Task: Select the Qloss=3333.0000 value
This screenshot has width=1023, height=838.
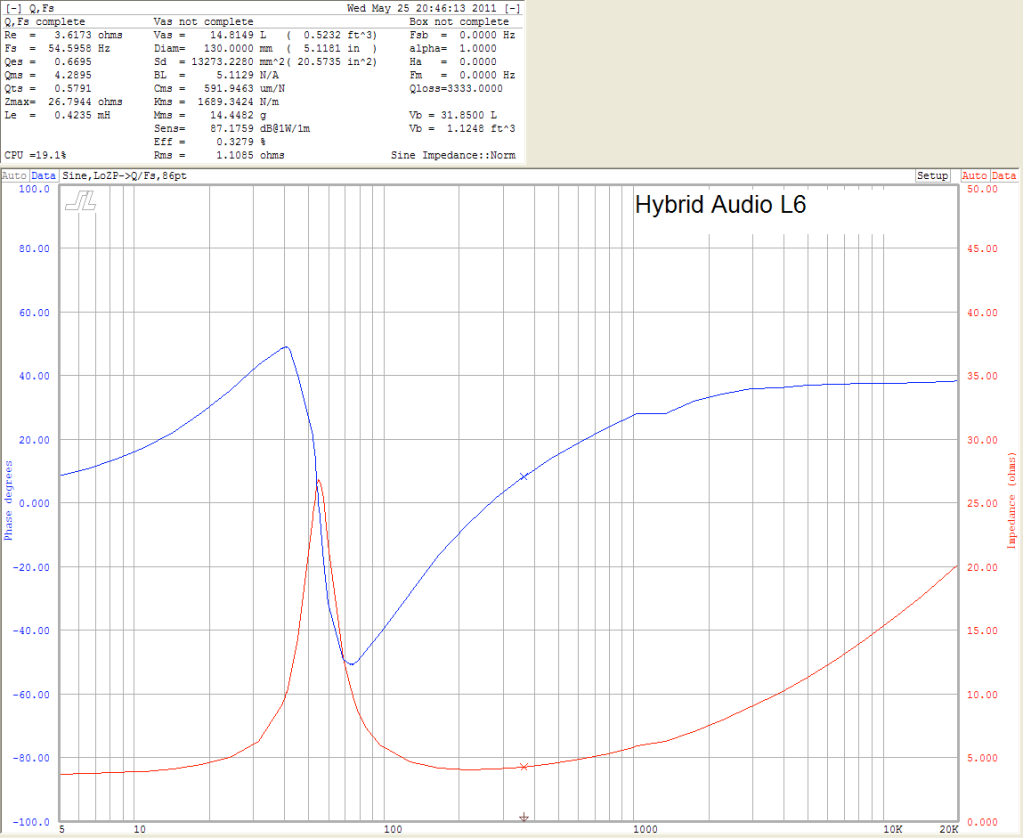Action: click(456, 89)
